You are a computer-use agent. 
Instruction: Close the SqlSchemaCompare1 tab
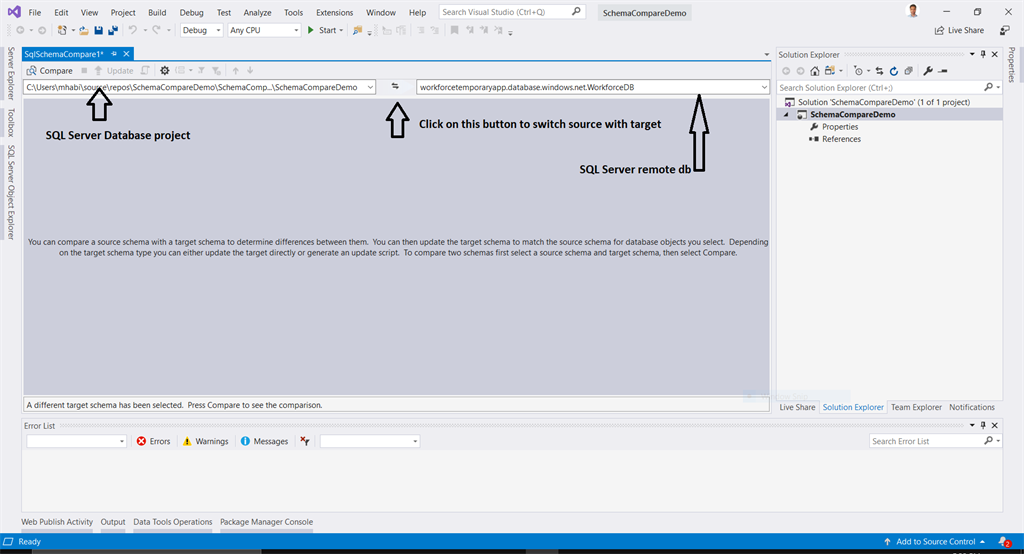[127, 54]
